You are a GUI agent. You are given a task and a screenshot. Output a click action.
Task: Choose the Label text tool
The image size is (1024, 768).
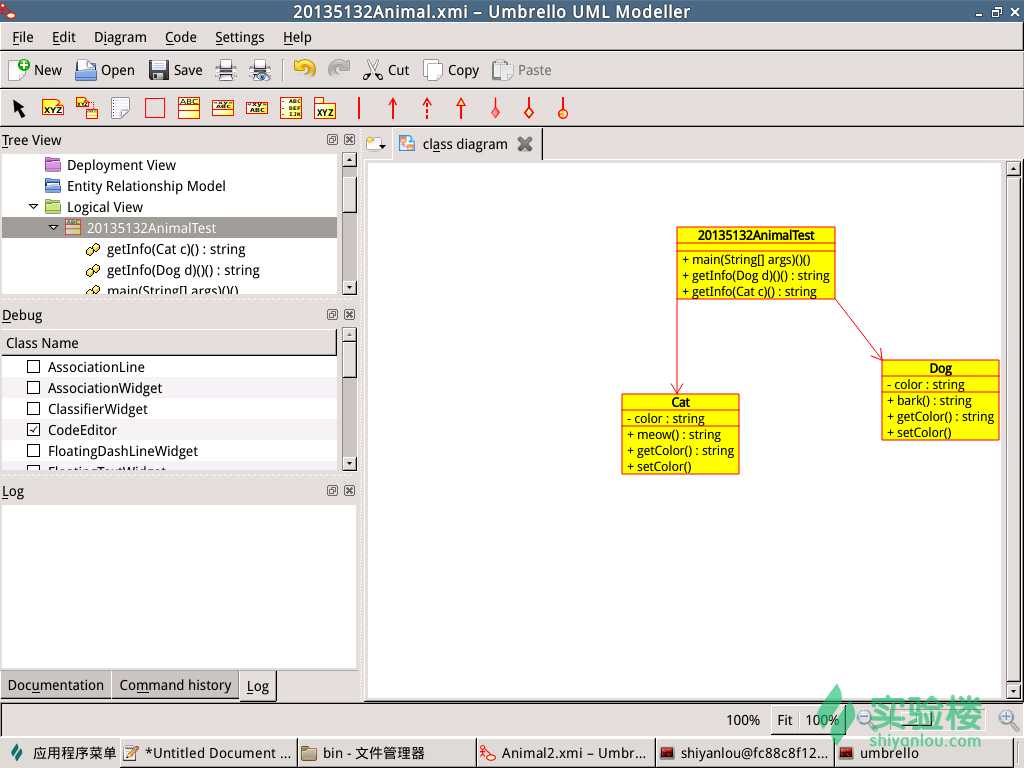53,108
